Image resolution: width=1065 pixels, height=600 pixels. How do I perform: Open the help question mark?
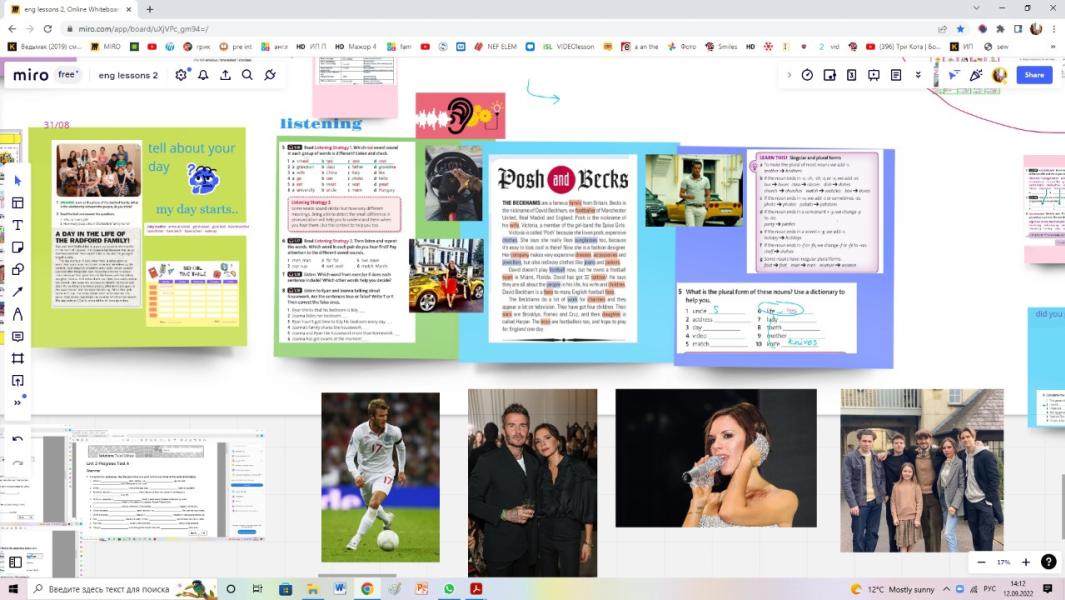click(1049, 562)
